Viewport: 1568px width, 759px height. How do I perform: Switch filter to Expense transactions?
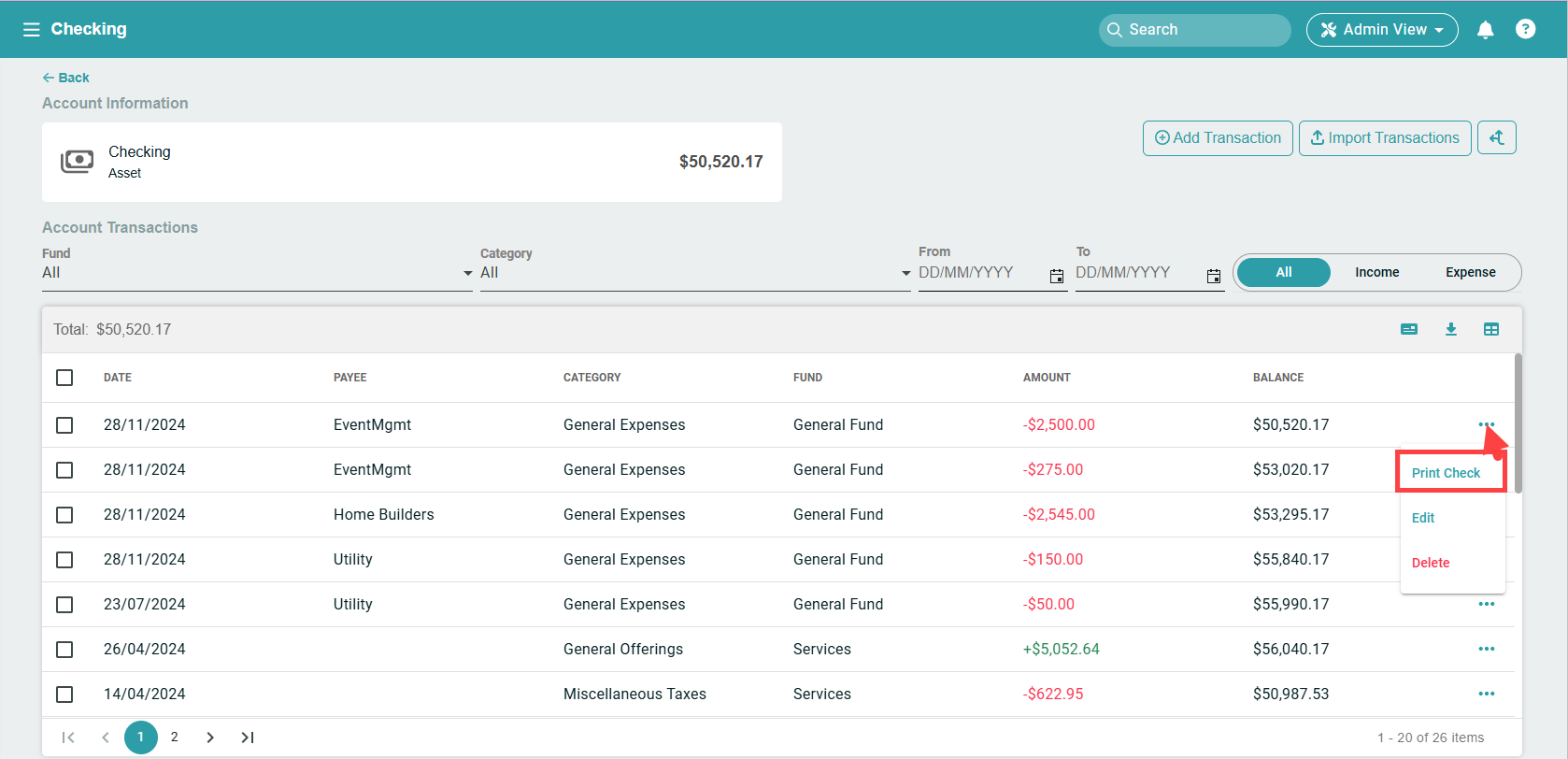[1470, 273]
